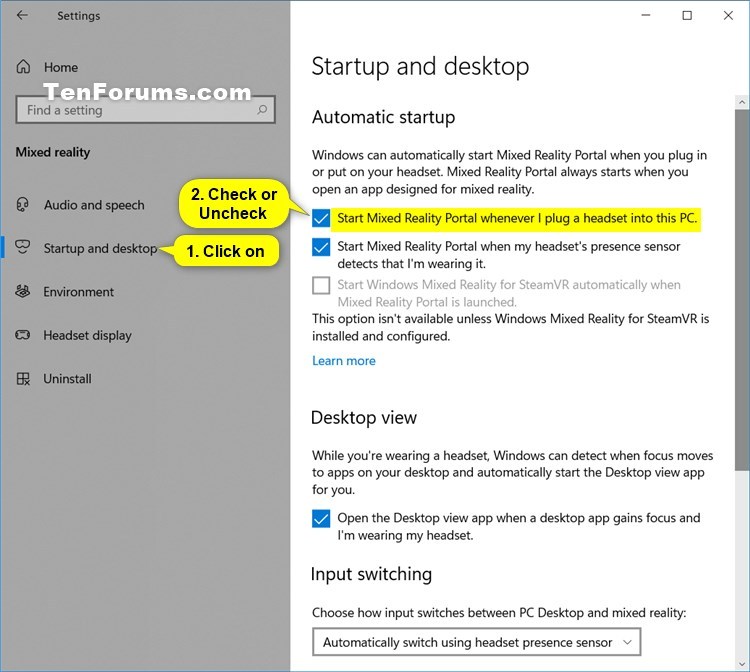Click the Environment icon
Screen dimensions: 750x672
pos(22,291)
